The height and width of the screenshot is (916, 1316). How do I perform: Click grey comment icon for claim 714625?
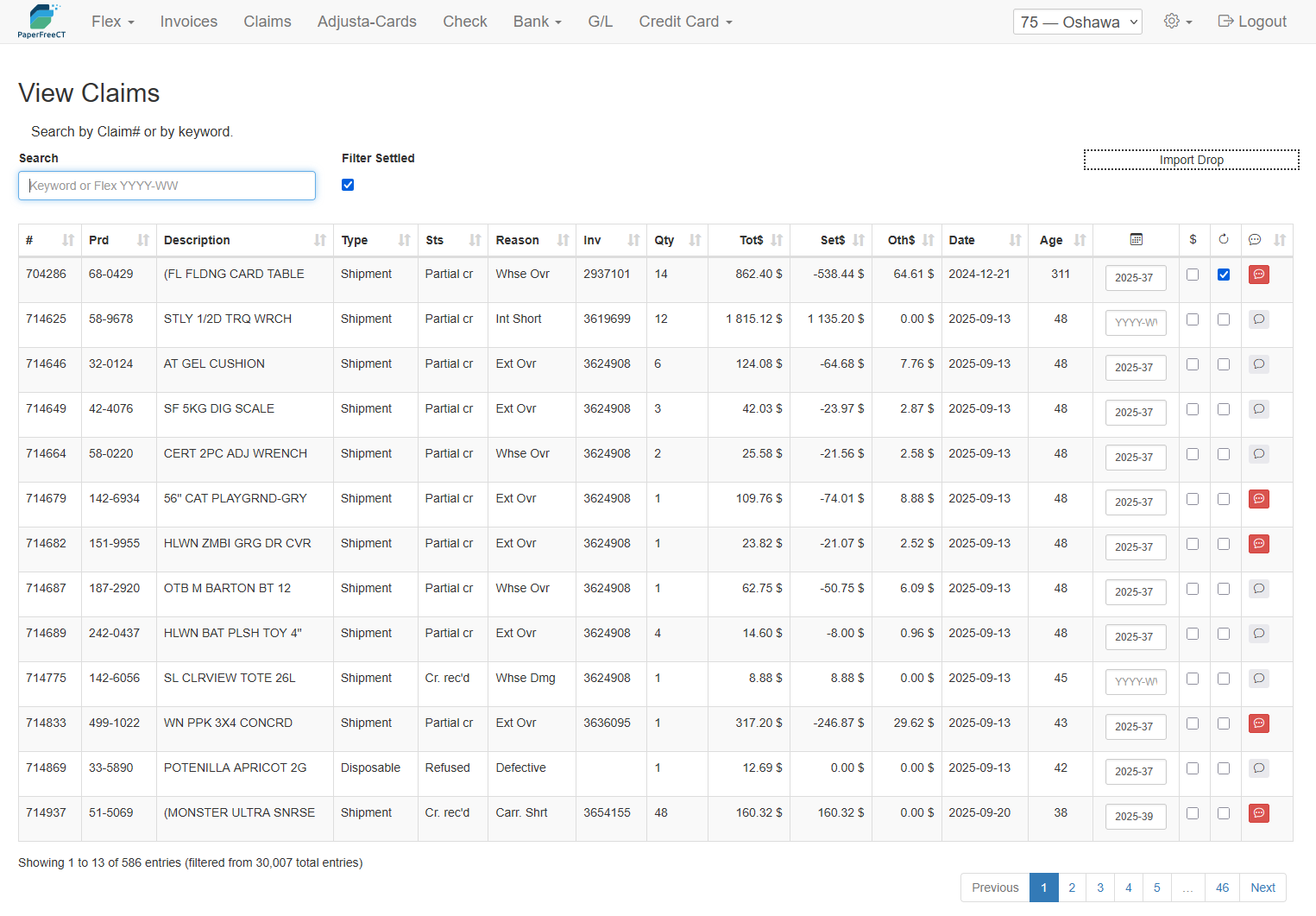tap(1259, 319)
